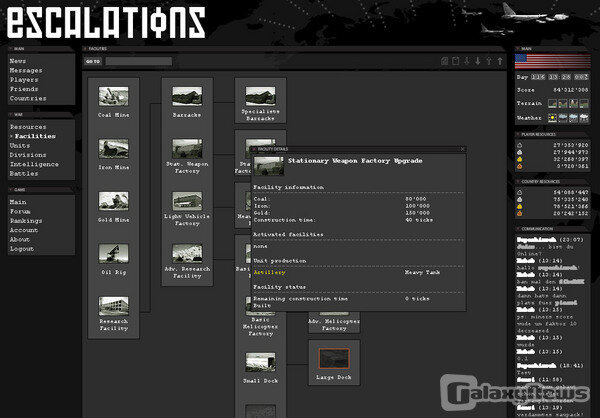Select the Specialists Barracks facility image

(x=260, y=96)
